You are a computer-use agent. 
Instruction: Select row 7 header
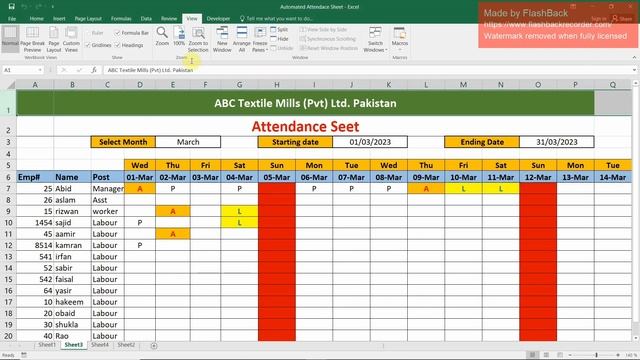[8, 189]
